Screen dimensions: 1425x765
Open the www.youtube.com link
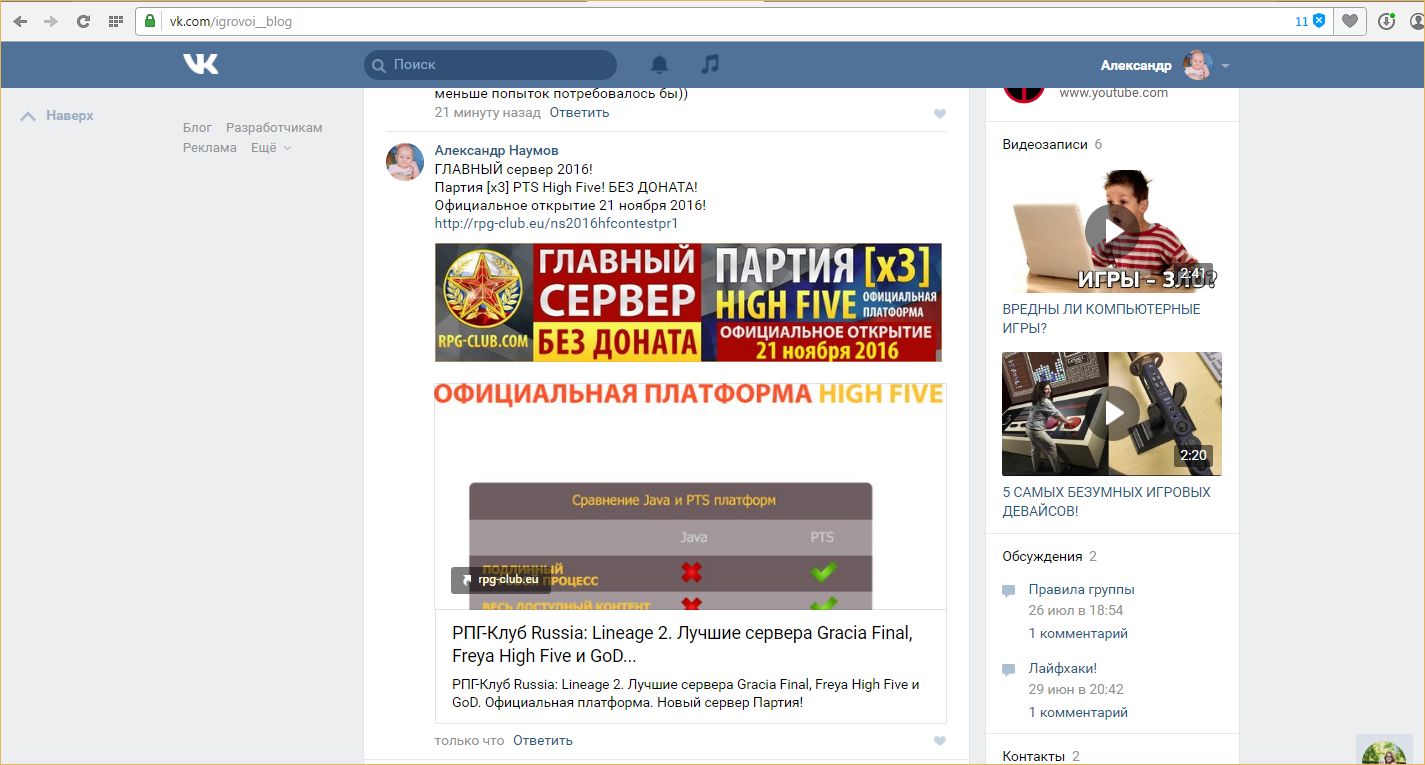click(1113, 93)
